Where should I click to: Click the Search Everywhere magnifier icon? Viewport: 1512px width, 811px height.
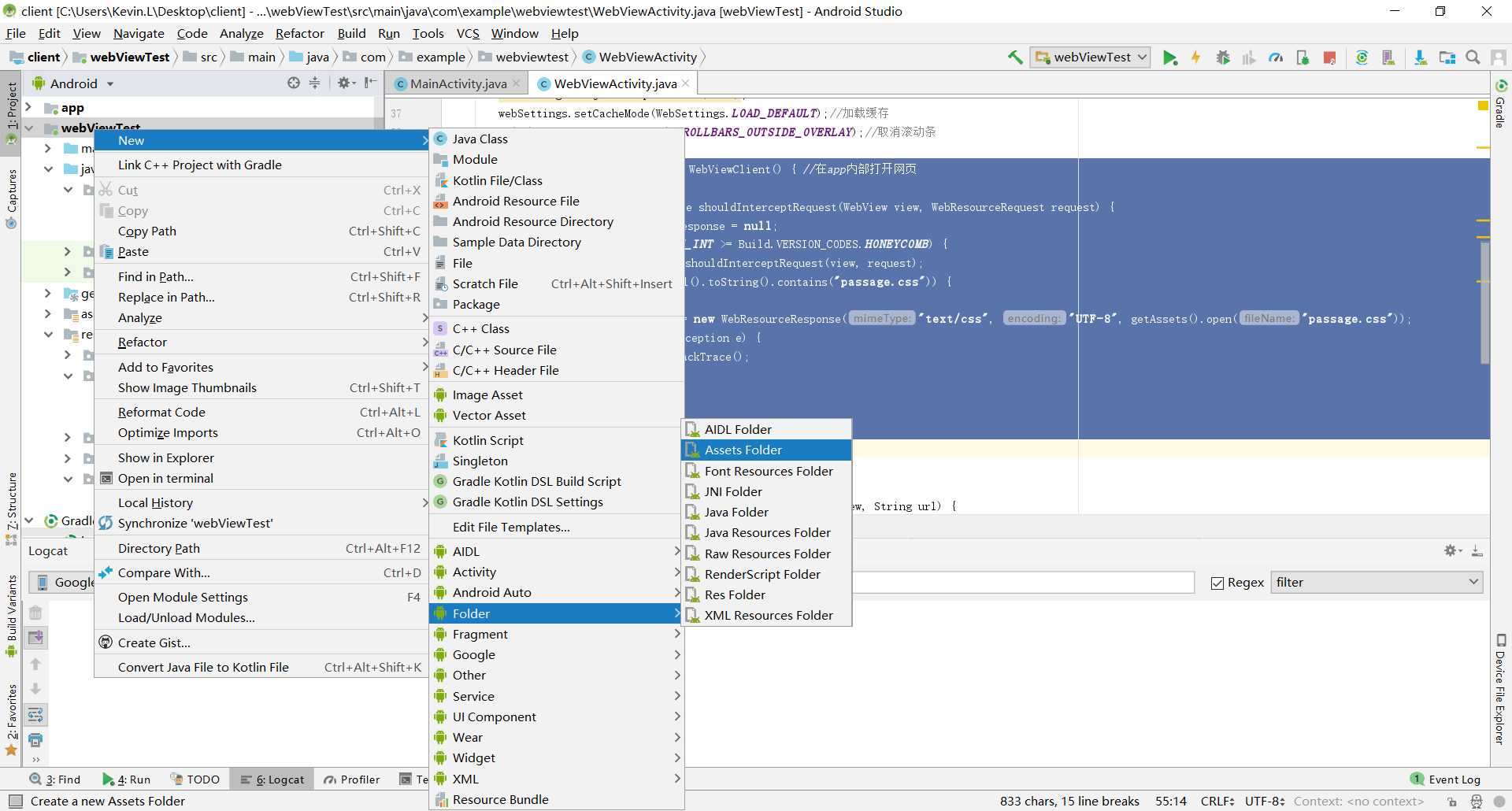[1473, 57]
